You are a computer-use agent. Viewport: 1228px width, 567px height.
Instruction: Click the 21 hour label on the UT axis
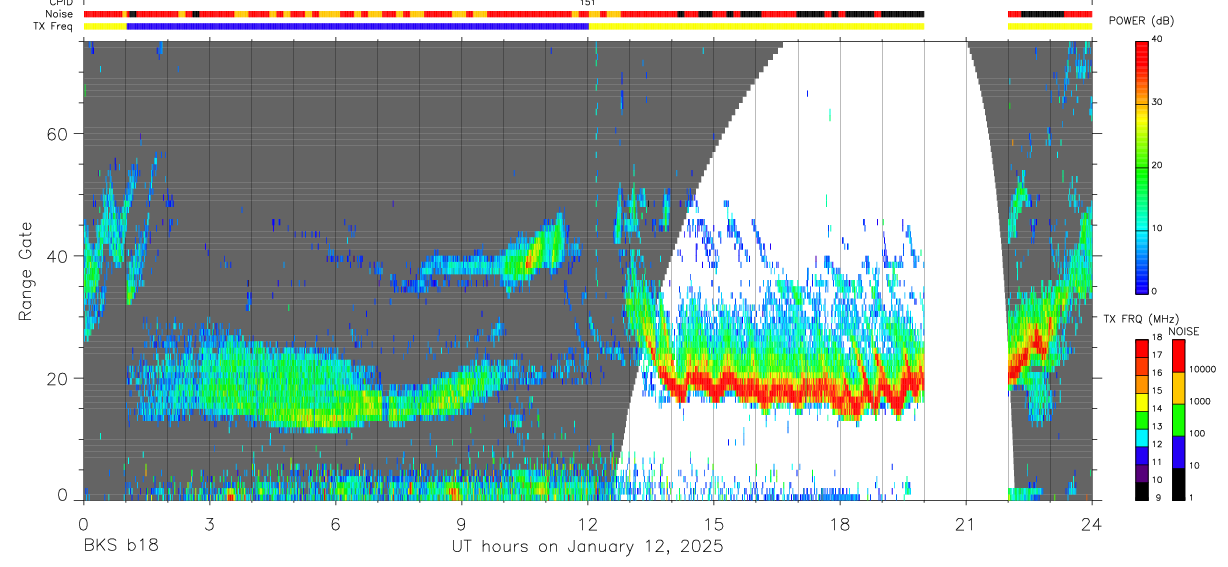(x=966, y=522)
